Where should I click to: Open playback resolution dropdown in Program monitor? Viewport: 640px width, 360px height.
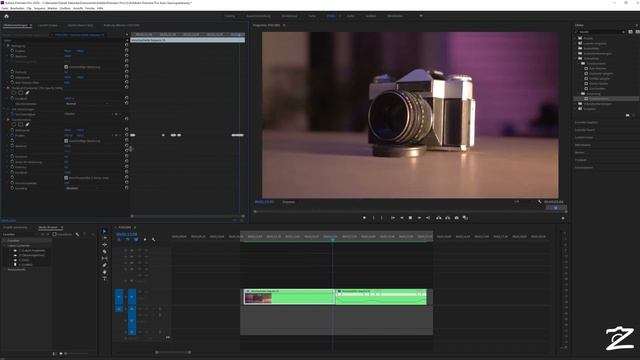pyautogui.click(x=517, y=202)
